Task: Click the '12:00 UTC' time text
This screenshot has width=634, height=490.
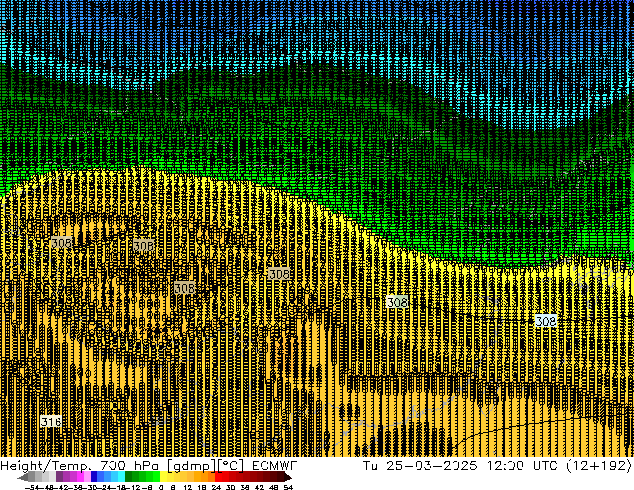Action: pos(522,466)
